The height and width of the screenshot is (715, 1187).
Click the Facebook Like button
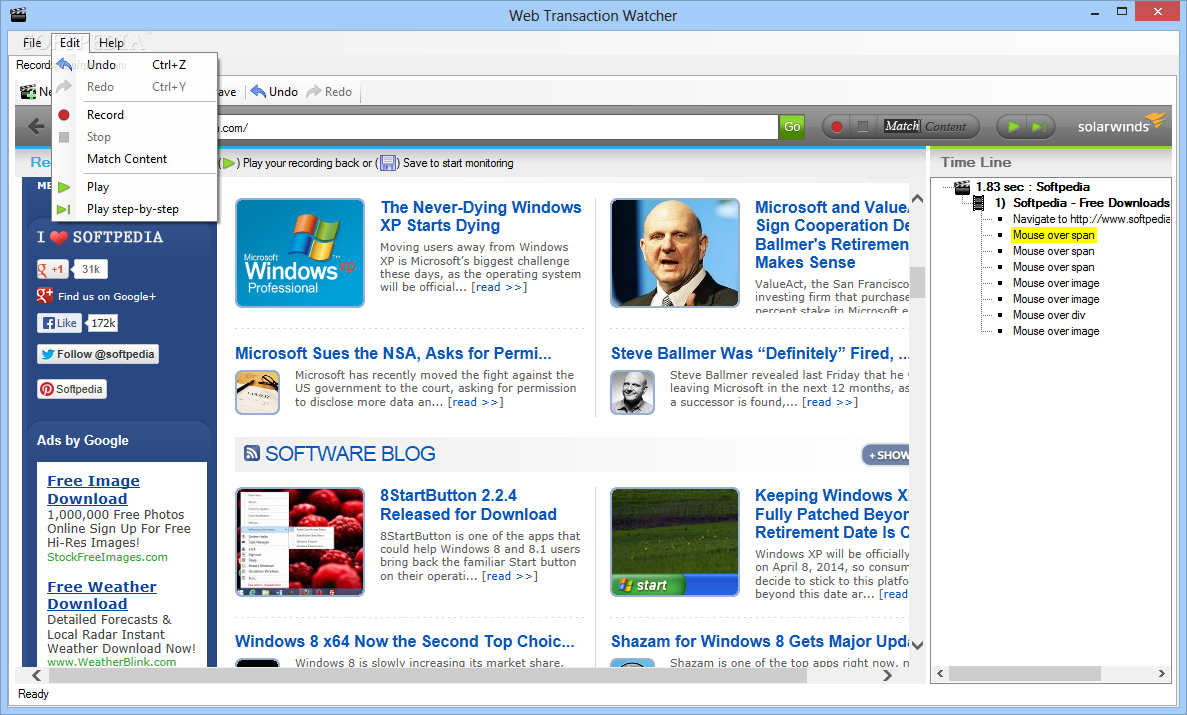click(x=59, y=323)
